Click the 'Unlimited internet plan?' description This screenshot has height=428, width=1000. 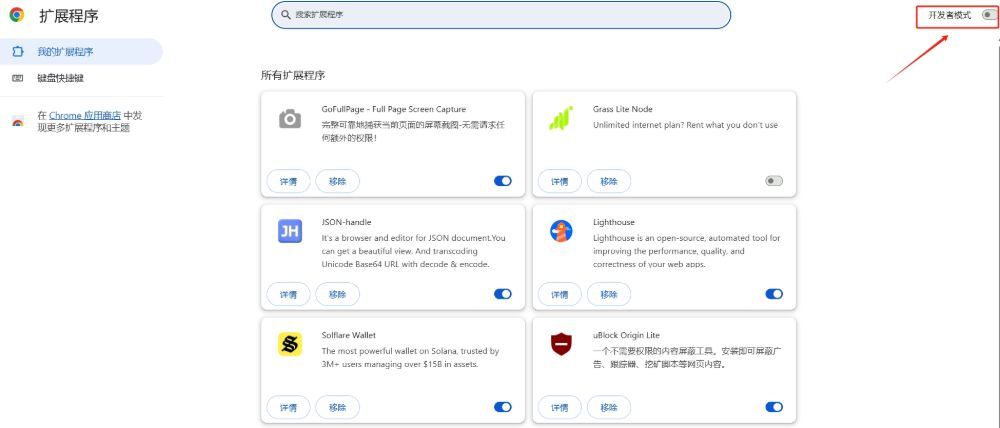click(x=685, y=125)
